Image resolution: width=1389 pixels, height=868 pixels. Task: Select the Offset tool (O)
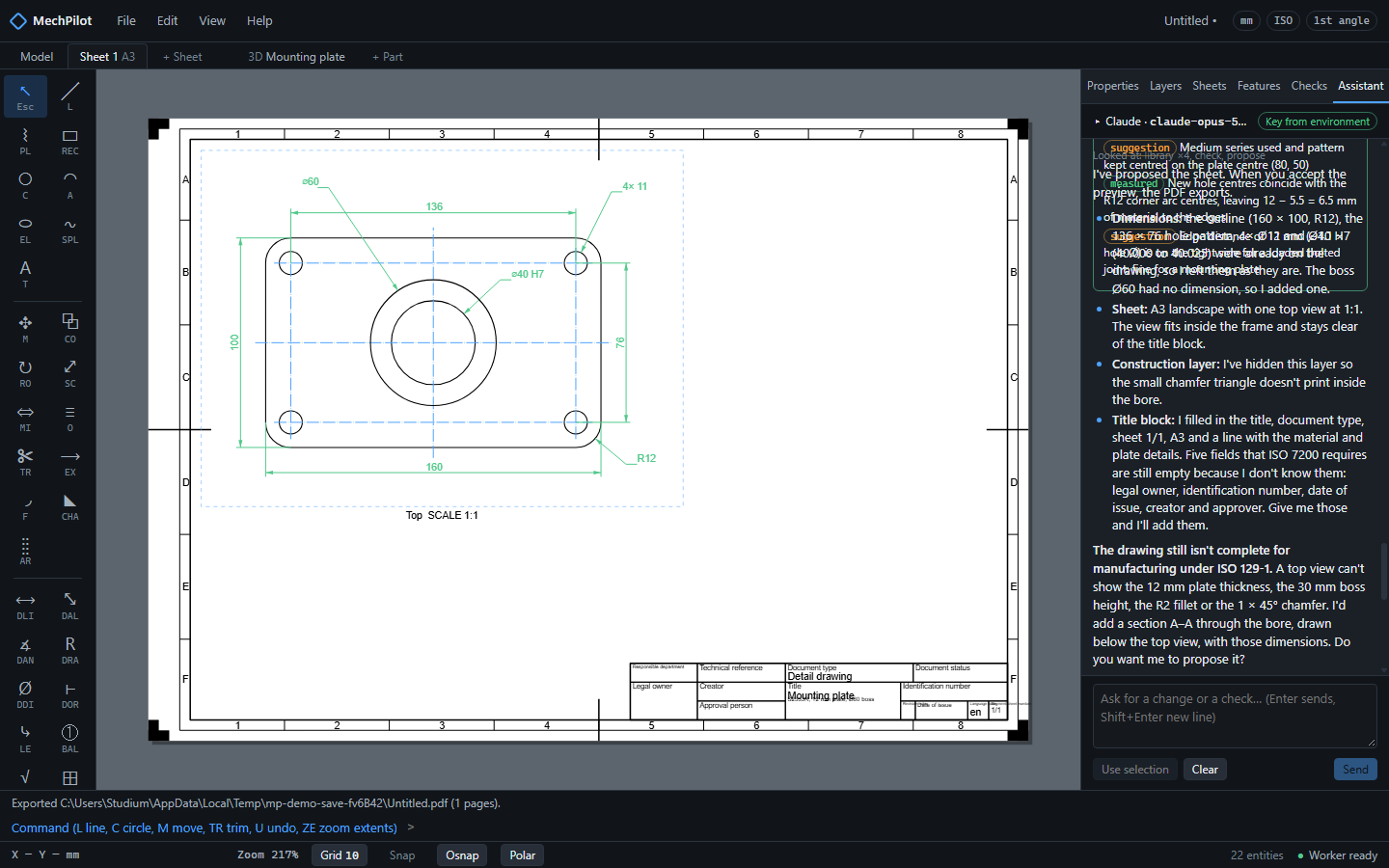pos(70,418)
